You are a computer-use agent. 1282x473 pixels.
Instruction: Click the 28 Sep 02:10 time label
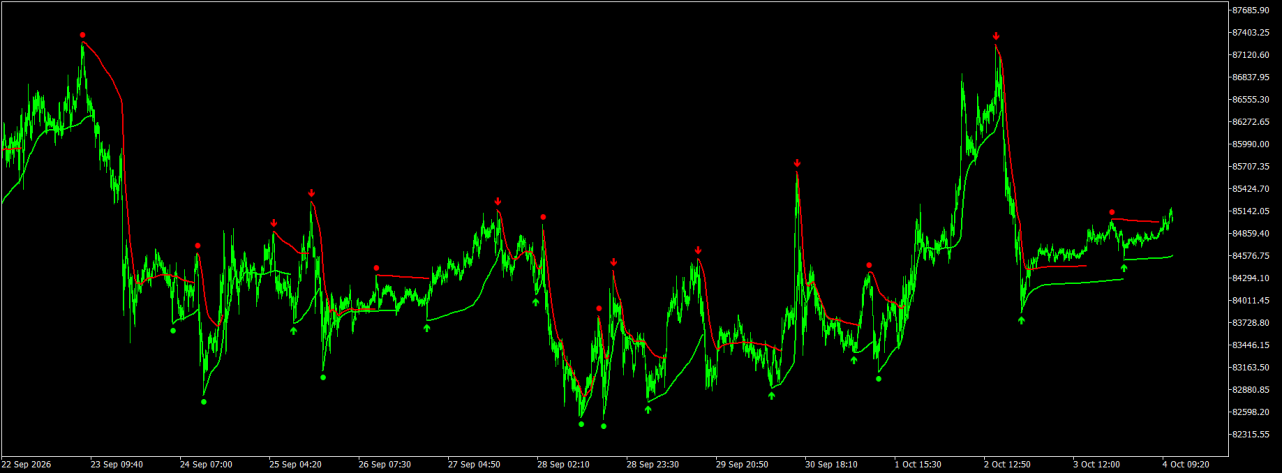click(563, 464)
